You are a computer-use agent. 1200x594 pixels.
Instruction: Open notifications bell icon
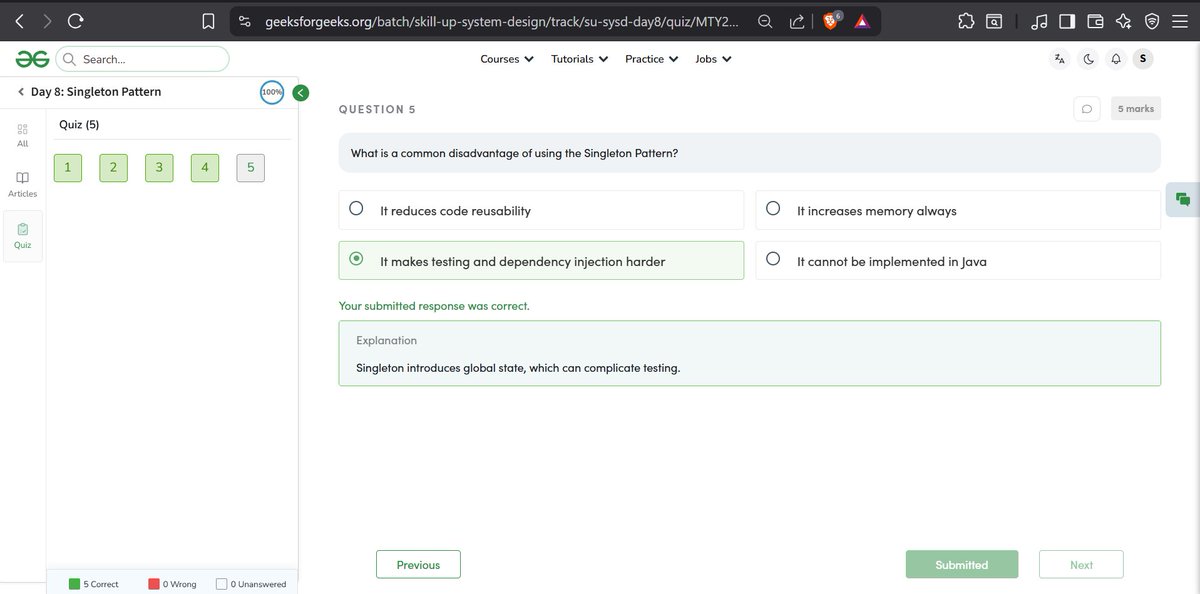pos(1116,59)
